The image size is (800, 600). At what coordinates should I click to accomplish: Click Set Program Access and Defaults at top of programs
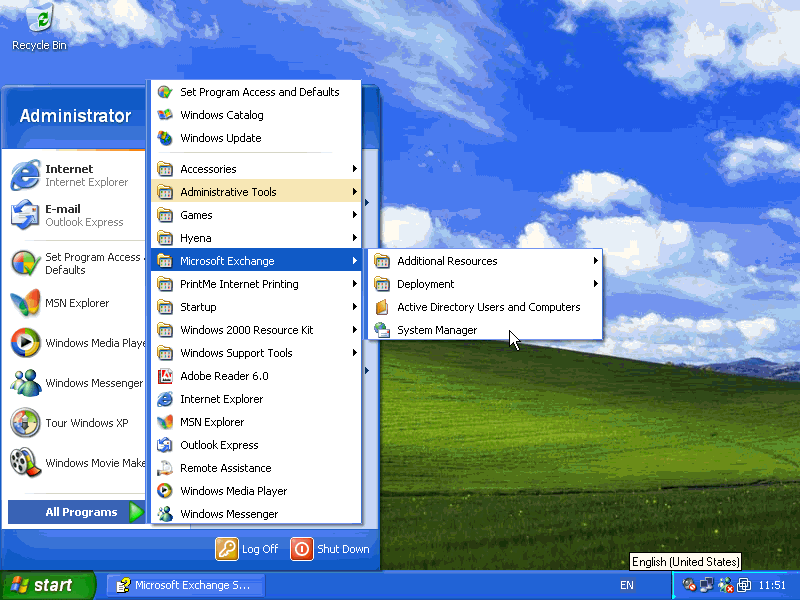(x=256, y=92)
